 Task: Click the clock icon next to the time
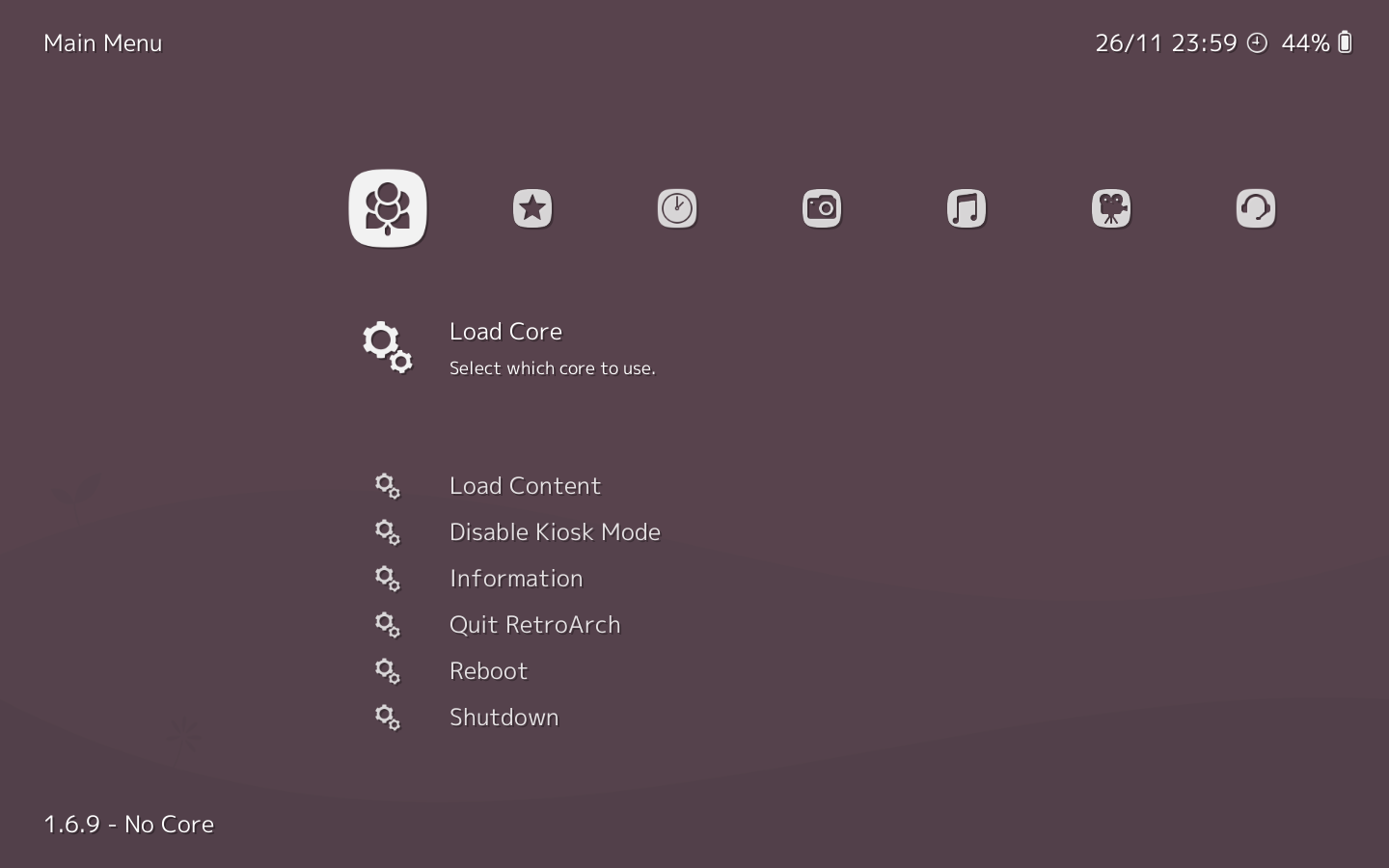1257,42
